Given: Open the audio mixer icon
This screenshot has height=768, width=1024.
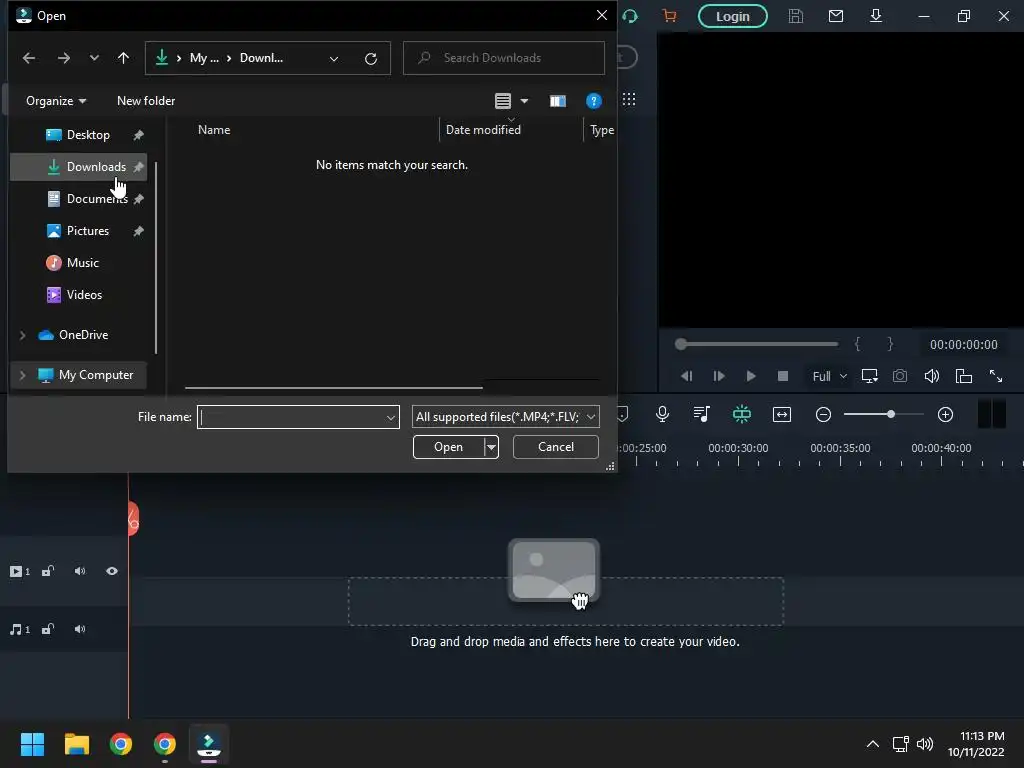Looking at the screenshot, I should click(701, 414).
